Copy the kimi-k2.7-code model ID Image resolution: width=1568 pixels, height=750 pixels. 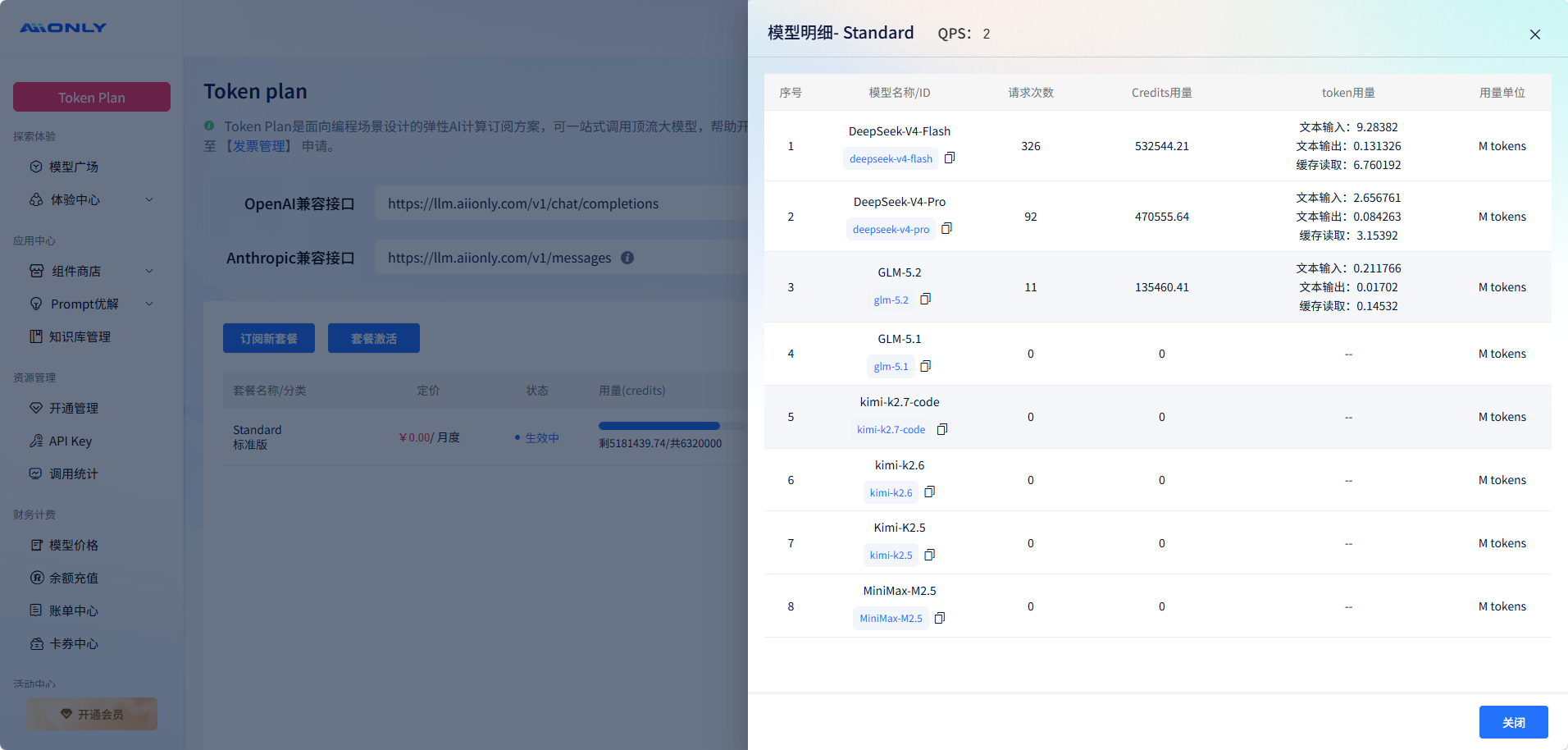(x=942, y=429)
